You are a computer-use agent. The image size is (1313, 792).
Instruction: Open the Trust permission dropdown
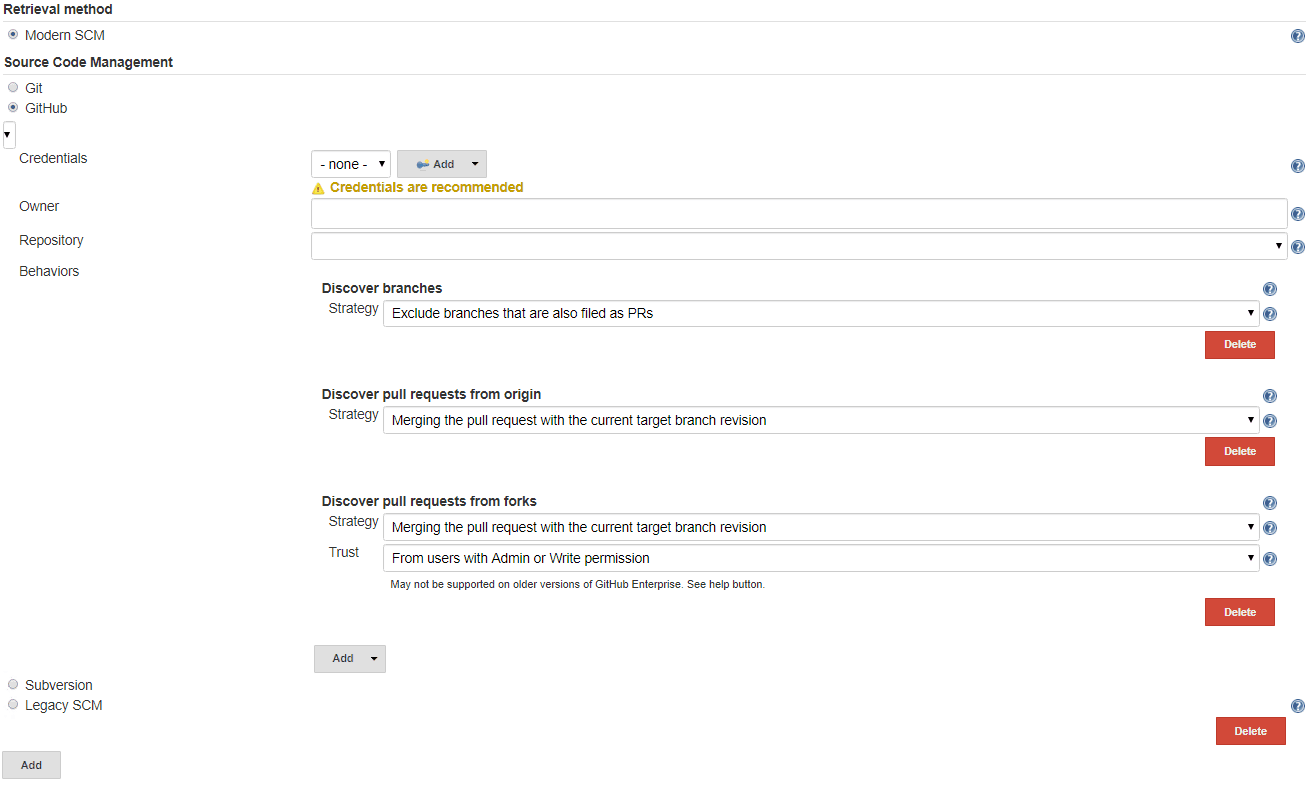(820, 559)
